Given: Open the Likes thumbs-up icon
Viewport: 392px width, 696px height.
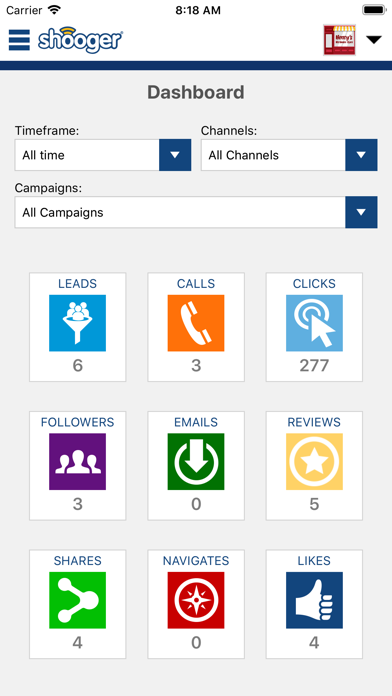Looking at the screenshot, I should pyautogui.click(x=314, y=600).
